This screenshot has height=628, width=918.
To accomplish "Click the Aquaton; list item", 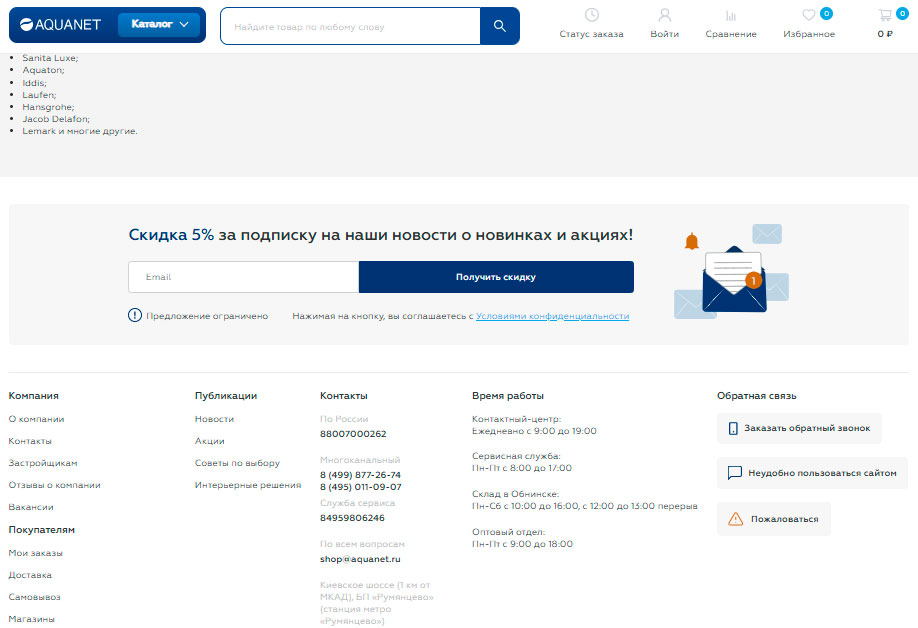I will pyautogui.click(x=43, y=70).
